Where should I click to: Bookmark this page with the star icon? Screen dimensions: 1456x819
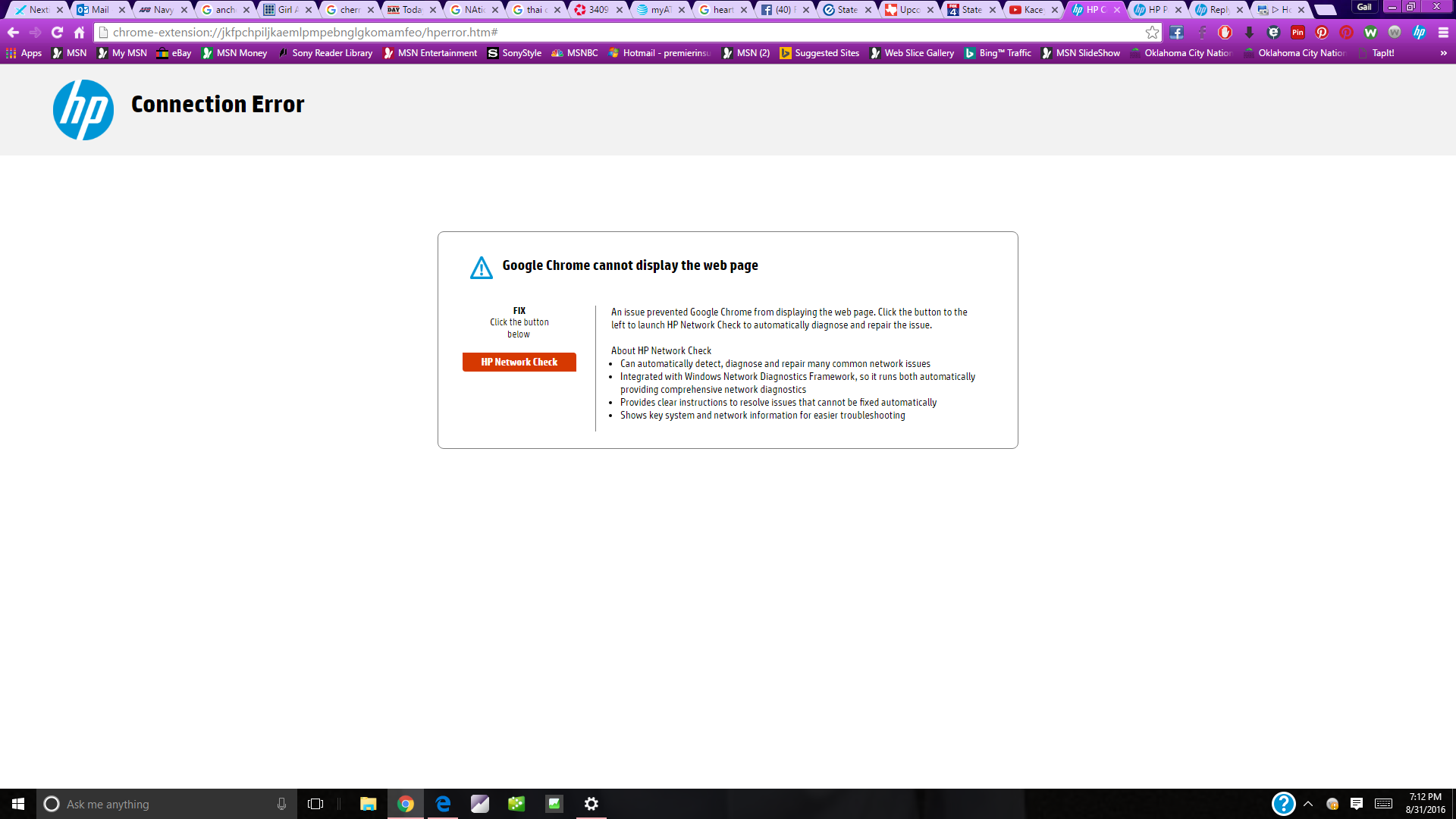tap(1152, 33)
